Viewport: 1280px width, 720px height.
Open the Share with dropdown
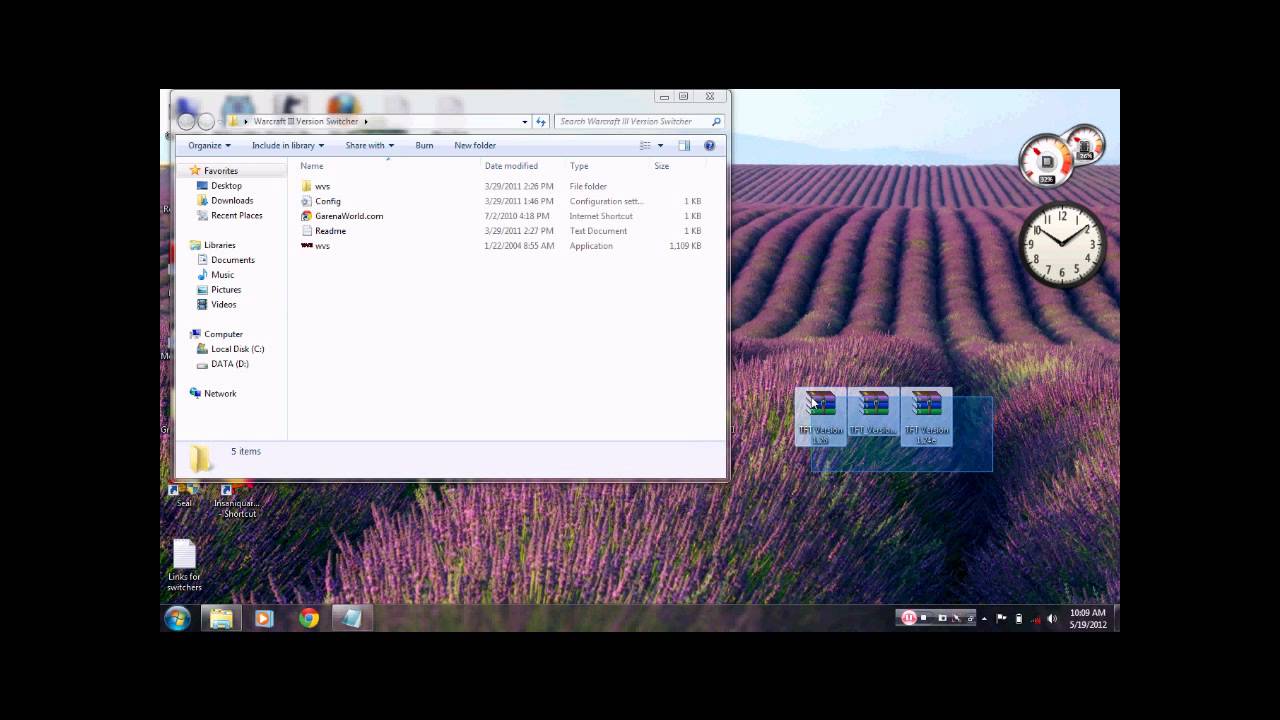(369, 146)
